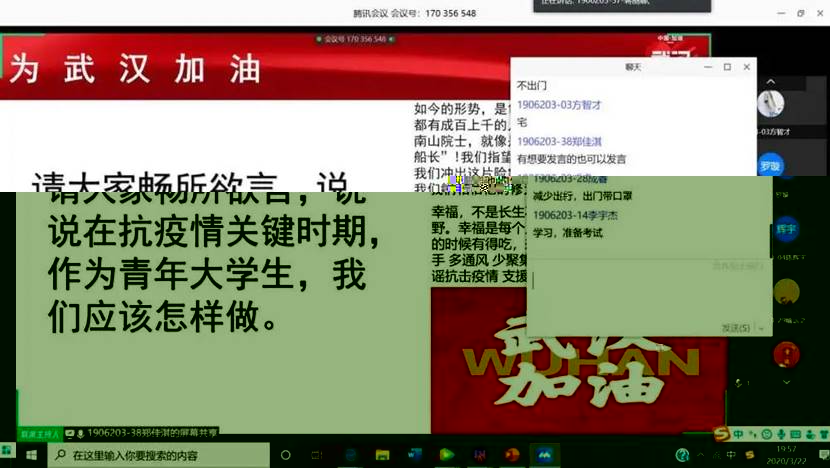Open the orange PowerPoint icon on taskbar

point(511,455)
